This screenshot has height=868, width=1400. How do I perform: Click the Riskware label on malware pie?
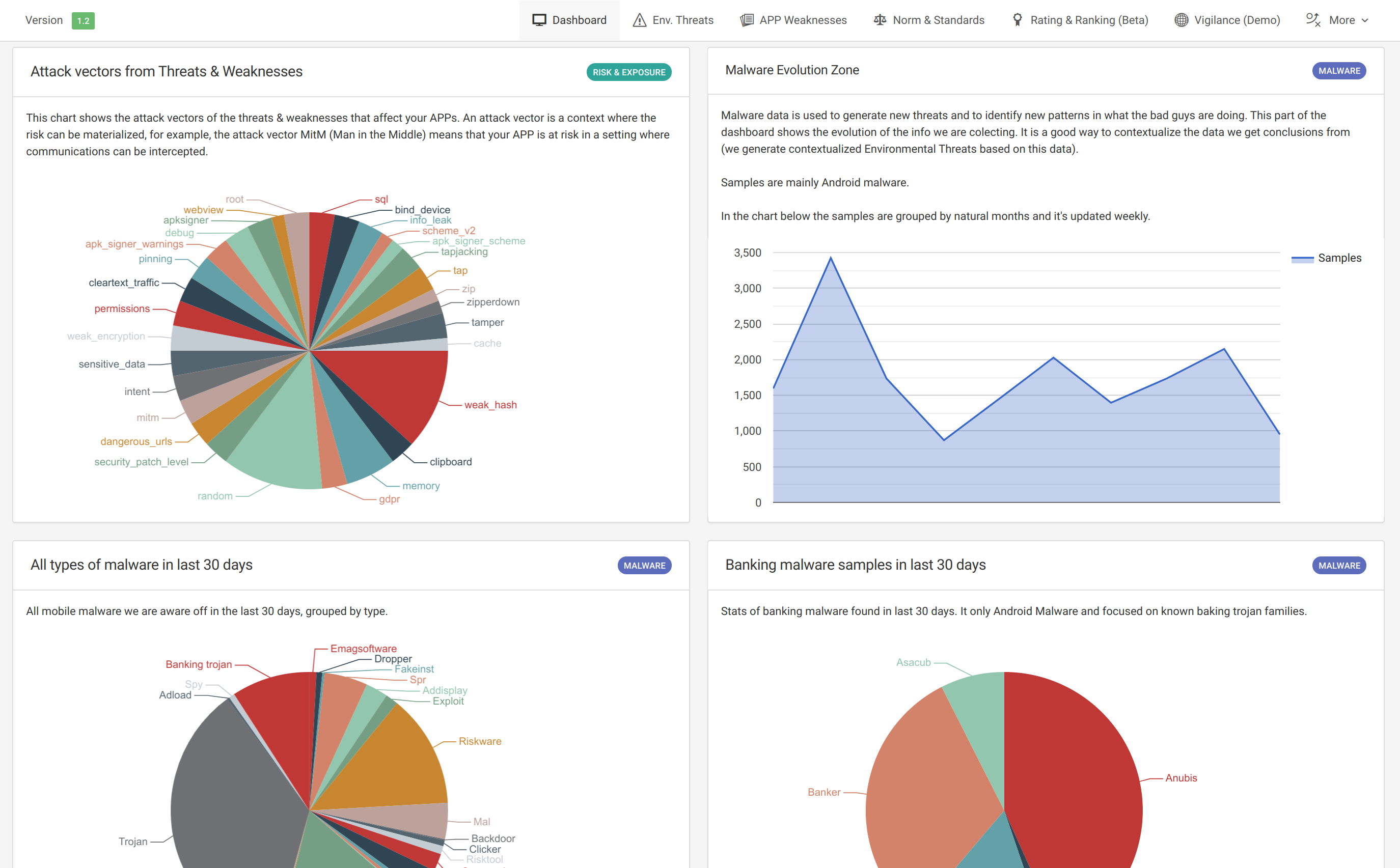pyautogui.click(x=480, y=741)
